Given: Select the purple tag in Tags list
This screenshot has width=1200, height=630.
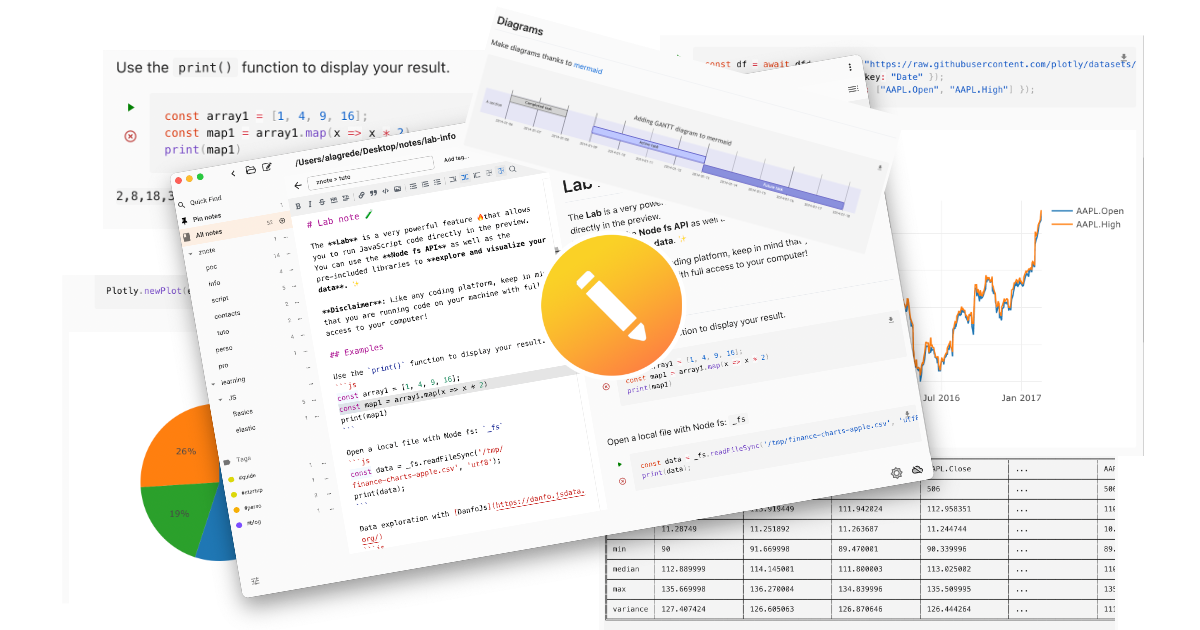Looking at the screenshot, I should (x=239, y=525).
